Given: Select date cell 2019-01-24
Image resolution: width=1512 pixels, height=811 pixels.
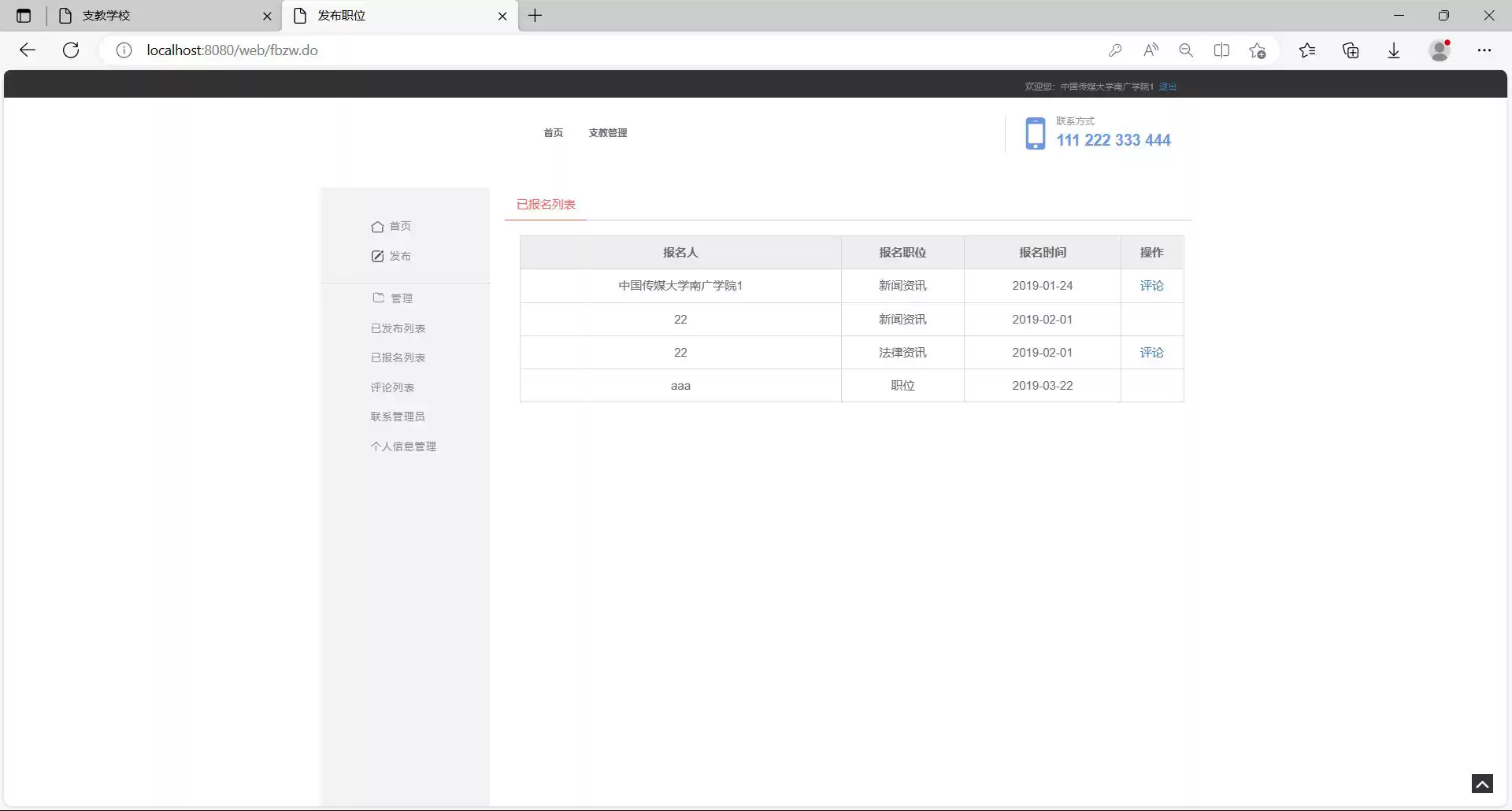Looking at the screenshot, I should pos(1043,286).
